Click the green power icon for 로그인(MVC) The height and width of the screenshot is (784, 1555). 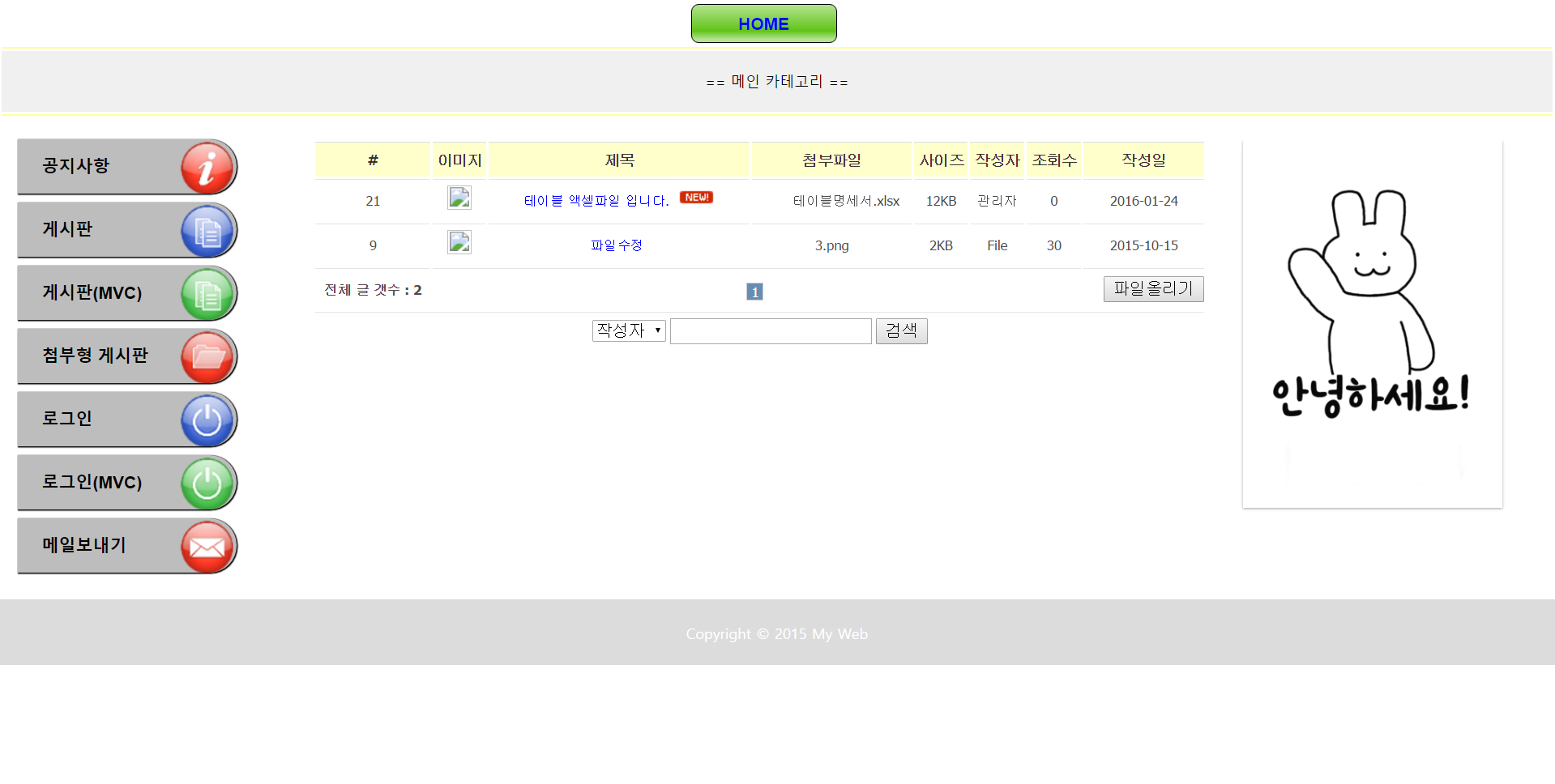point(207,484)
